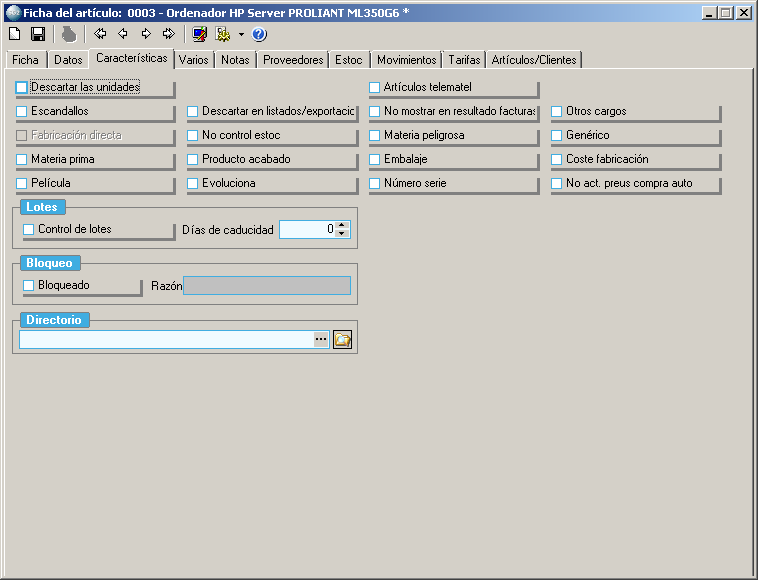The height and width of the screenshot is (580, 758).
Task: Enable No mostrar en resultado facturas
Action: point(374,112)
